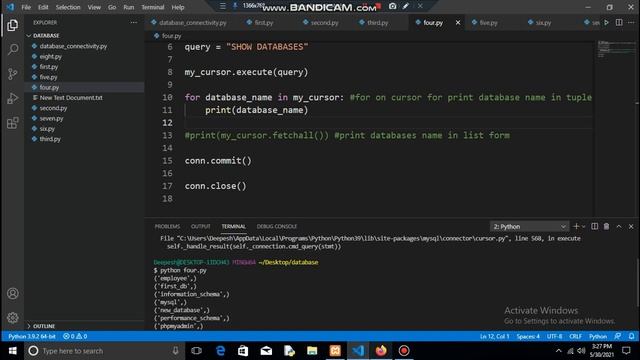Open the Source Control view

[x=13, y=74]
